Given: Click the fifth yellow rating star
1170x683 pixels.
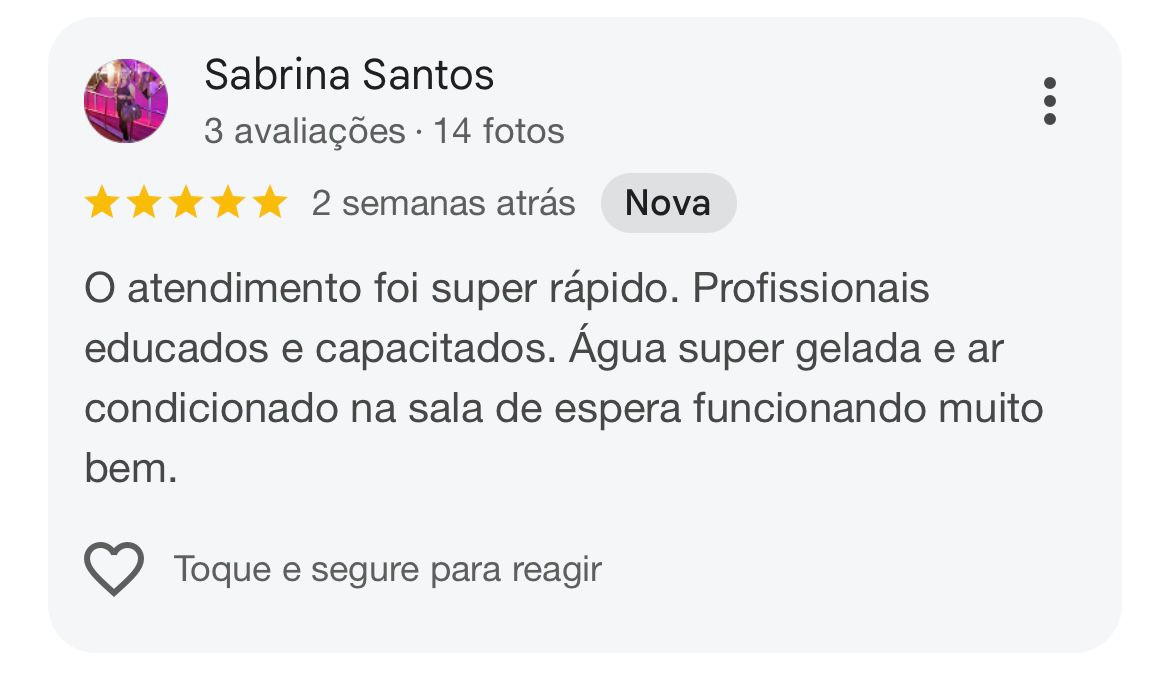Looking at the screenshot, I should click(270, 202).
